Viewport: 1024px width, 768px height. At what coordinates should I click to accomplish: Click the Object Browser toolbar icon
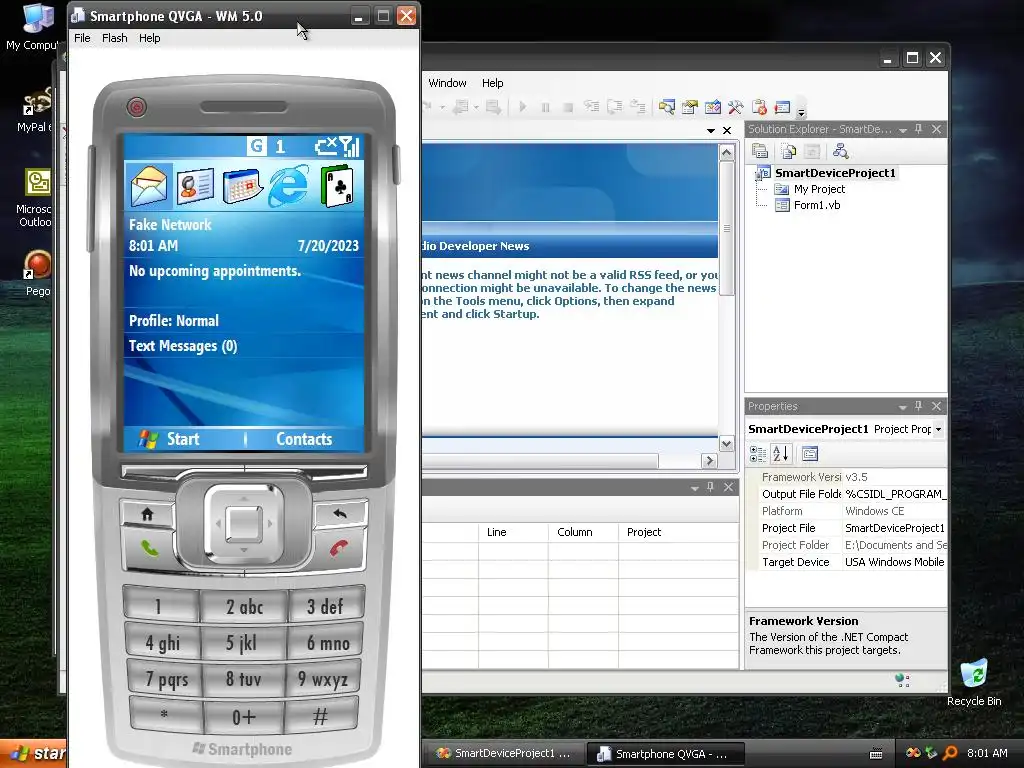click(712, 107)
